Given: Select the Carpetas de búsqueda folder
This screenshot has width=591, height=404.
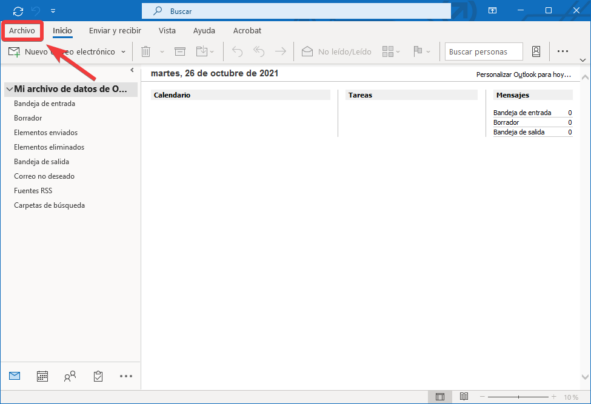Looking at the screenshot, I should click(x=49, y=205).
